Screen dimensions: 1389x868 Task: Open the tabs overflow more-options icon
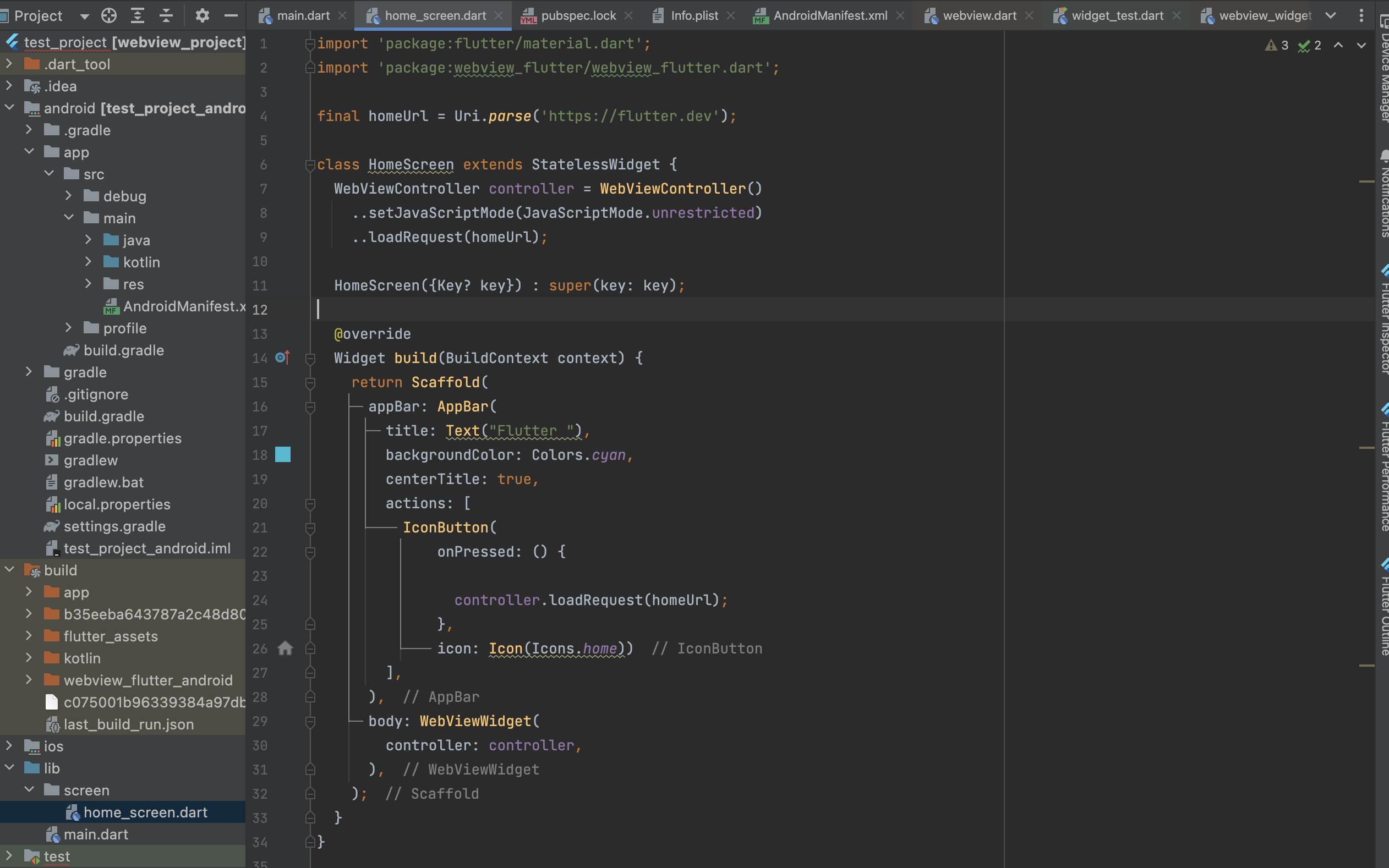1360,15
